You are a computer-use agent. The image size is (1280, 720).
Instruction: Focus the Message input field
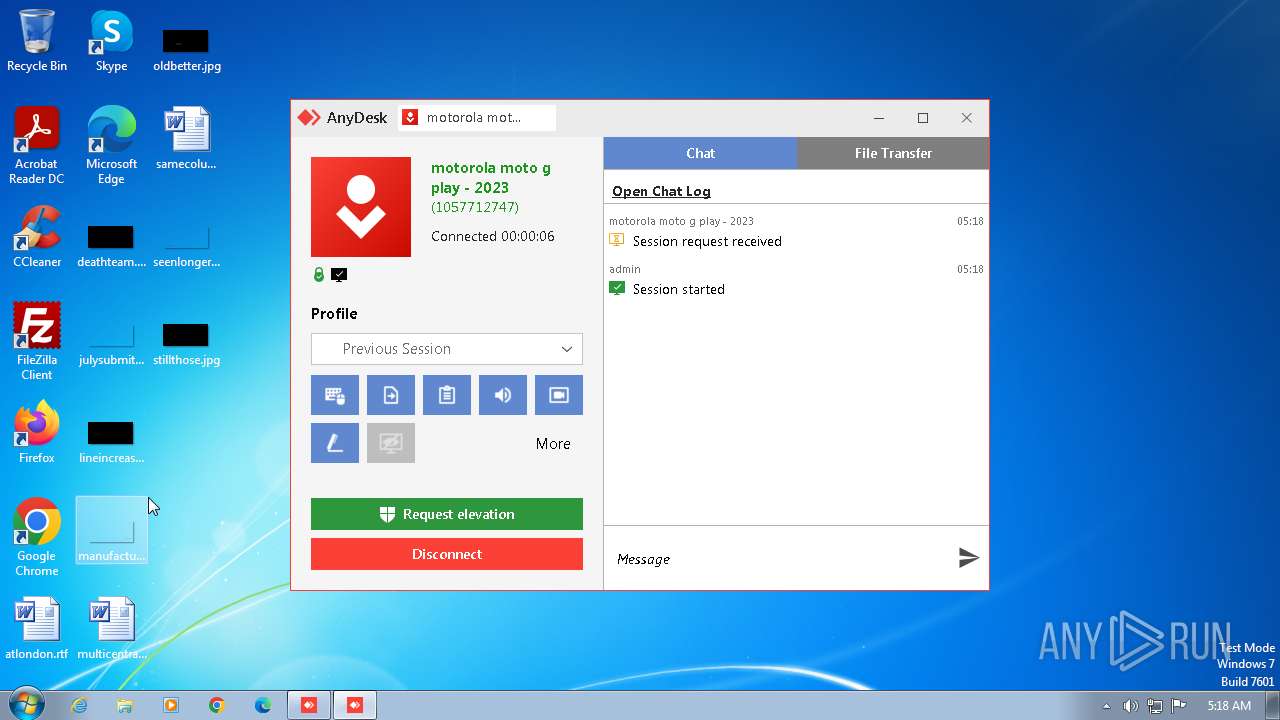click(780, 559)
